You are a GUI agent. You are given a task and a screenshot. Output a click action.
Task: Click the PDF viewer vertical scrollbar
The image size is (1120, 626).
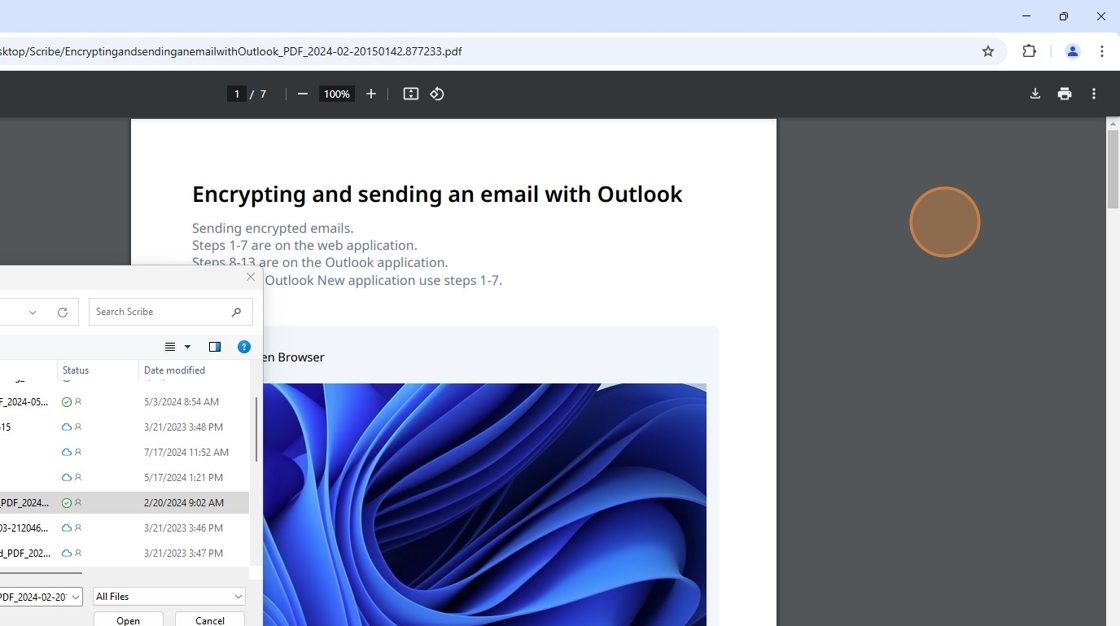click(x=1113, y=168)
